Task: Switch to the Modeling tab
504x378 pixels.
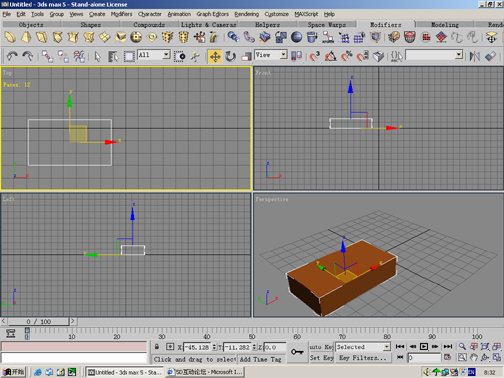Action: pos(445,25)
